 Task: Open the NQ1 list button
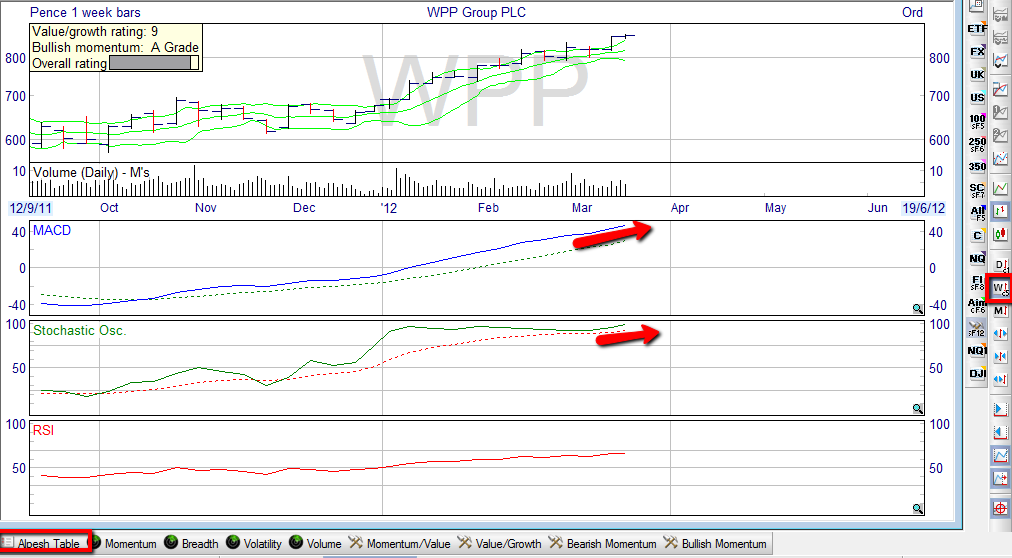[977, 351]
